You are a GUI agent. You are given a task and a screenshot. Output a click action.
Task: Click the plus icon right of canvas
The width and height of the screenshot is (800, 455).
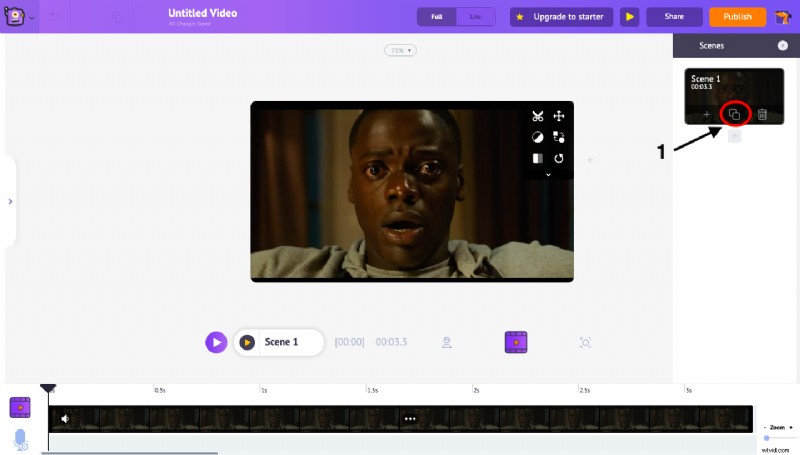(590, 160)
